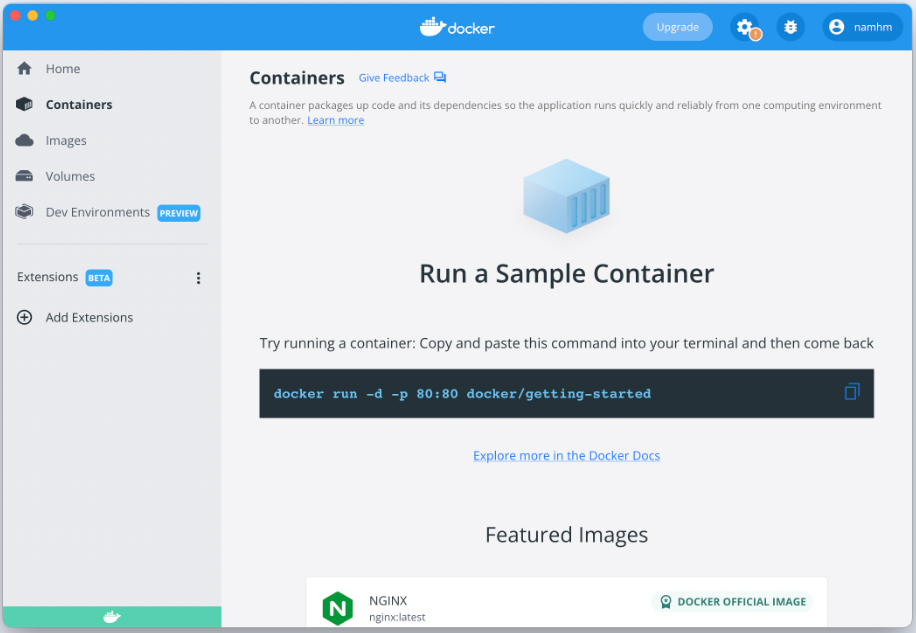Screen dimensions: 916x633
Task: Open Explore more in the Docker Docs
Action: (567, 455)
